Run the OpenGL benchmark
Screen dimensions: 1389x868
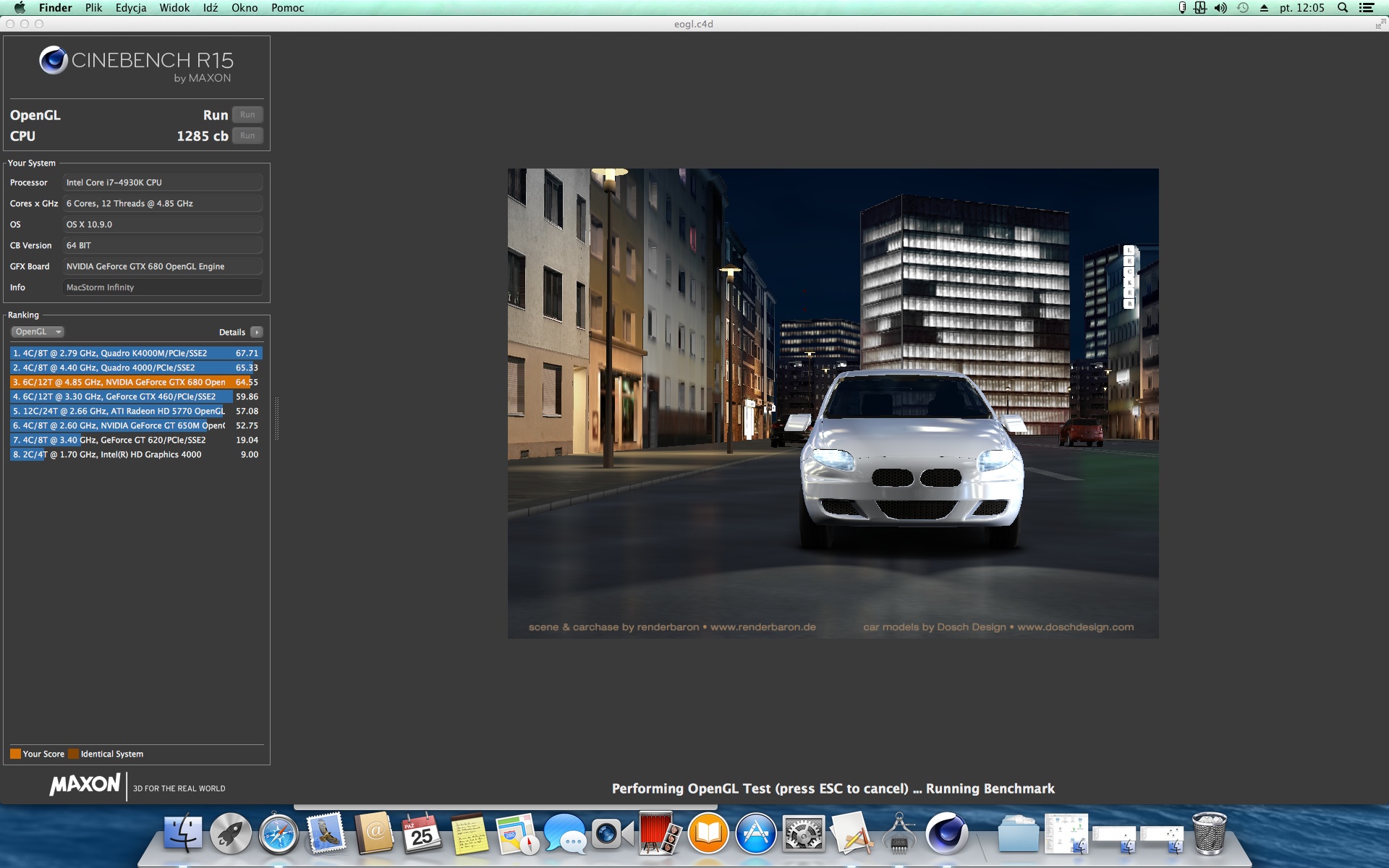(247, 115)
